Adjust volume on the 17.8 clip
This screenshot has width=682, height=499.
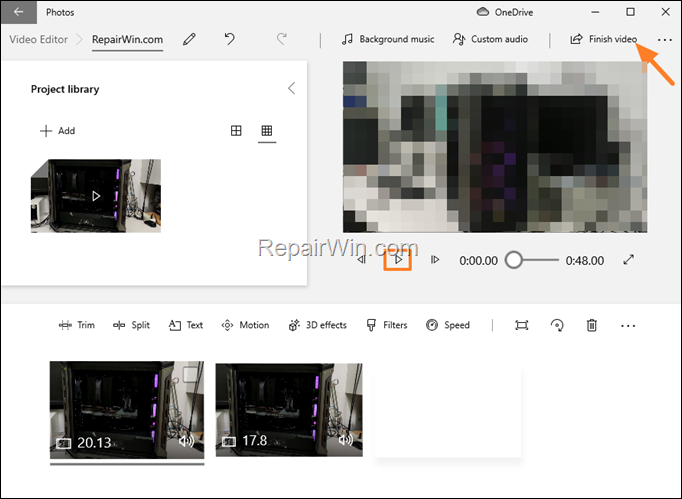(x=346, y=440)
